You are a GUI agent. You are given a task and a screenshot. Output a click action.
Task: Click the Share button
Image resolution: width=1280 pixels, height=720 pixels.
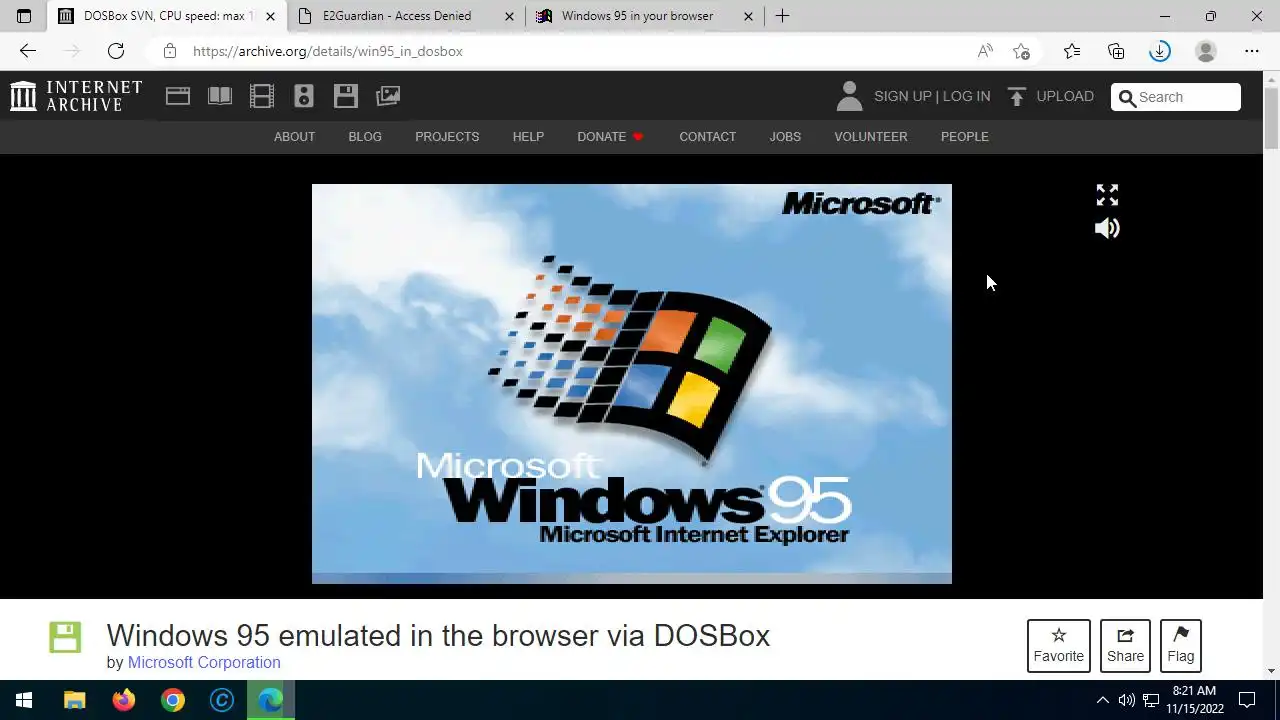pyautogui.click(x=1125, y=645)
